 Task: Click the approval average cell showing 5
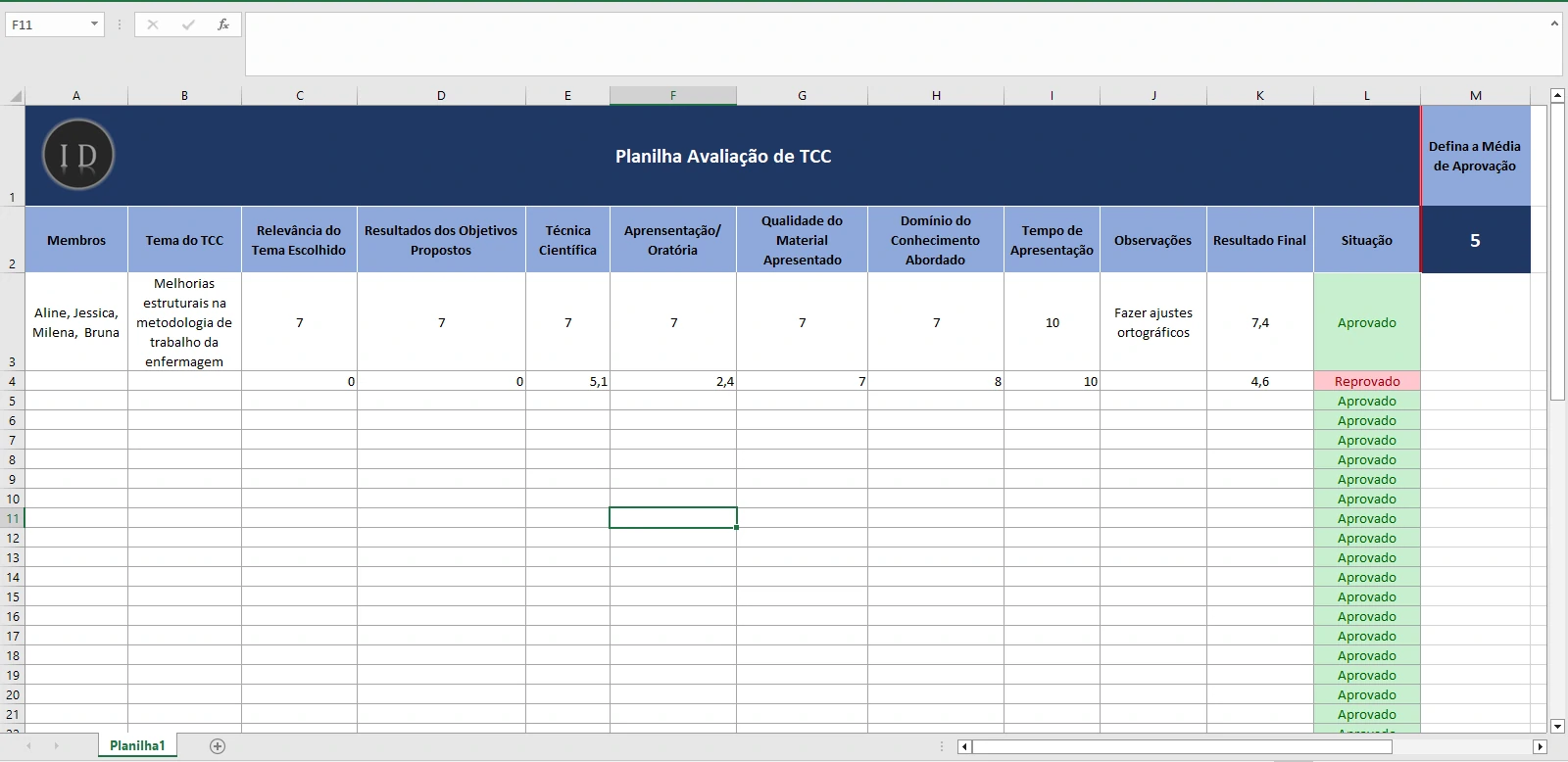point(1475,240)
